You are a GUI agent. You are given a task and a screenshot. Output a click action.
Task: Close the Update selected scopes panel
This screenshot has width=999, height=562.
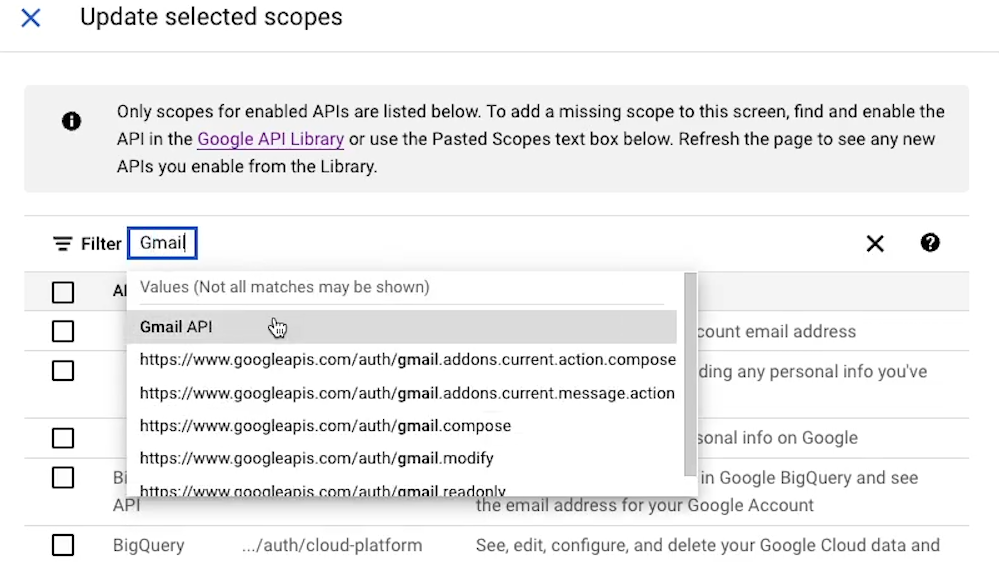point(31,17)
